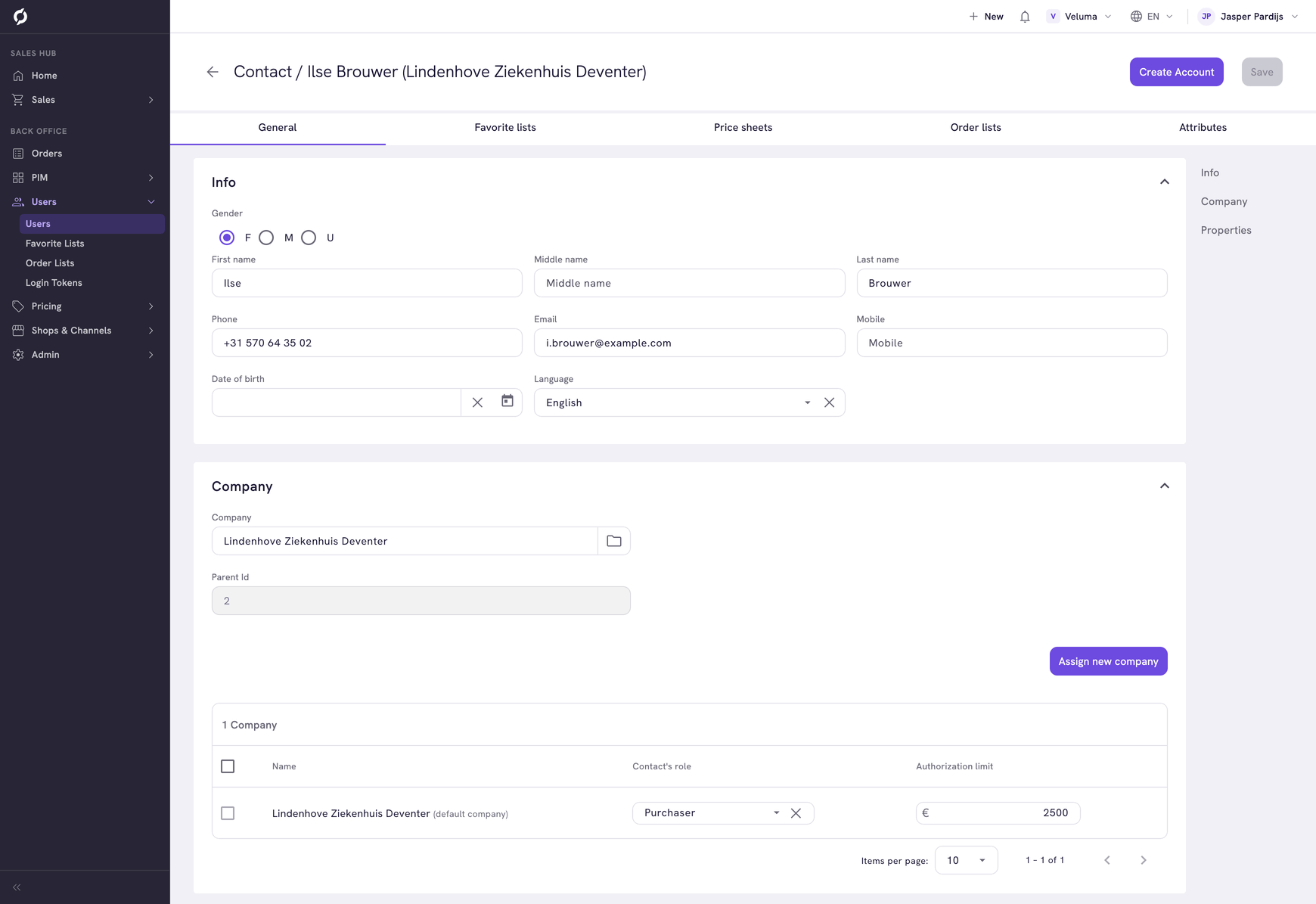The height and width of the screenshot is (904, 1316).
Task: Click the app logo in the sidebar
Action: [20, 17]
